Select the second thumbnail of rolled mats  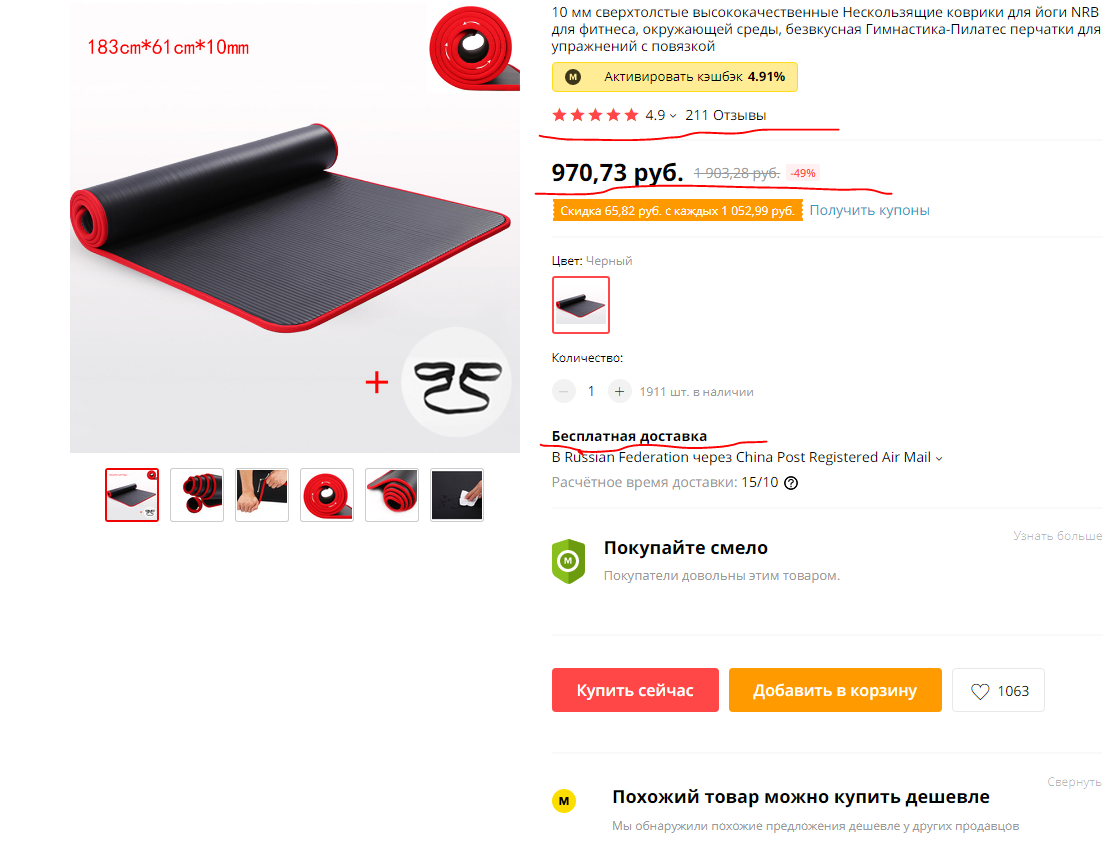tap(197, 495)
